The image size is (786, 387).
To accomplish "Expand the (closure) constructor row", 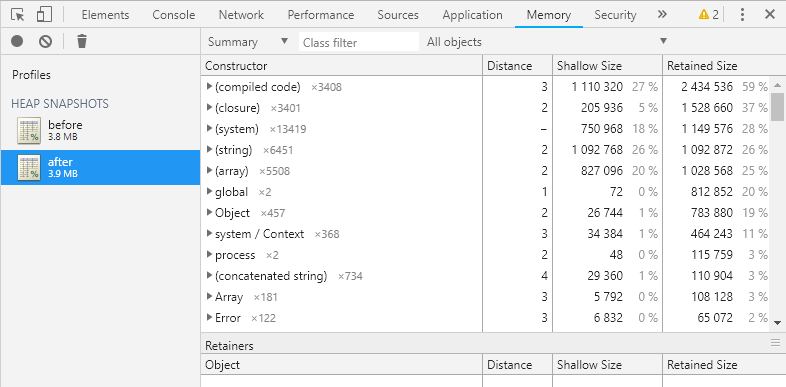I will click(x=210, y=108).
